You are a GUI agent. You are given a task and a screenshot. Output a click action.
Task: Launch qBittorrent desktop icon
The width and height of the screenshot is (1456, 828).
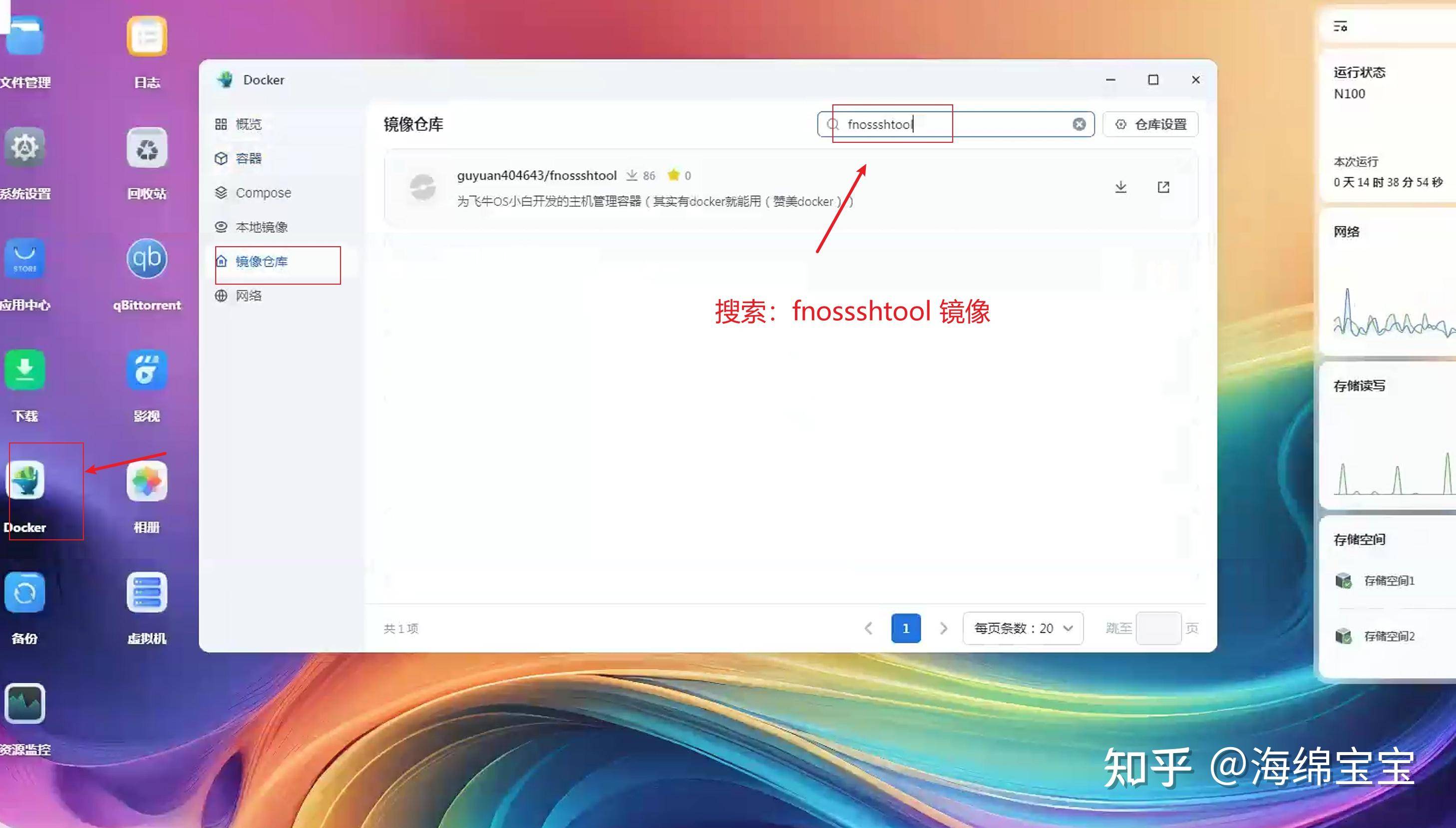pos(147,259)
